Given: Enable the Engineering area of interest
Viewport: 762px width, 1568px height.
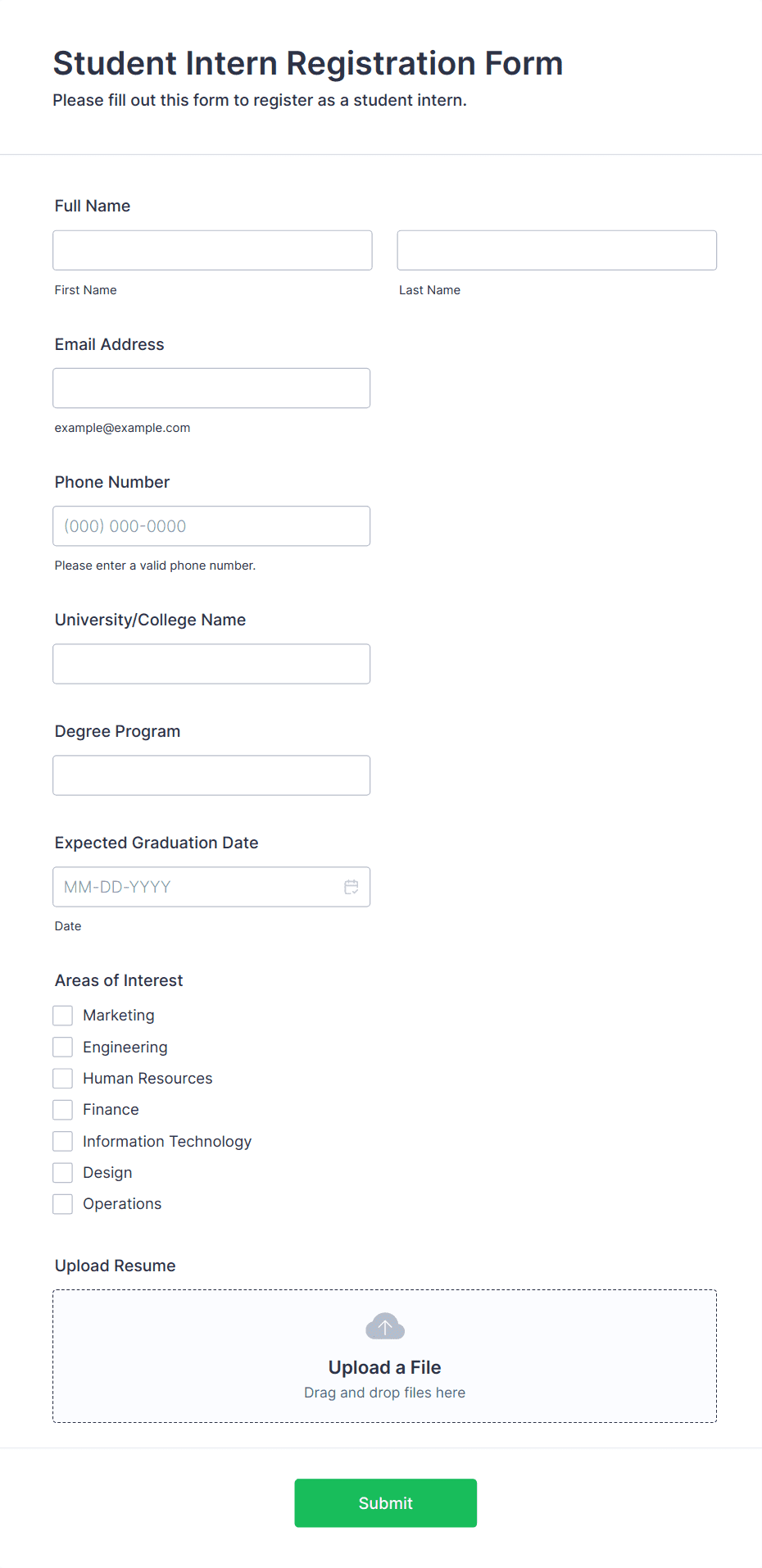Looking at the screenshot, I should pos(62,1047).
